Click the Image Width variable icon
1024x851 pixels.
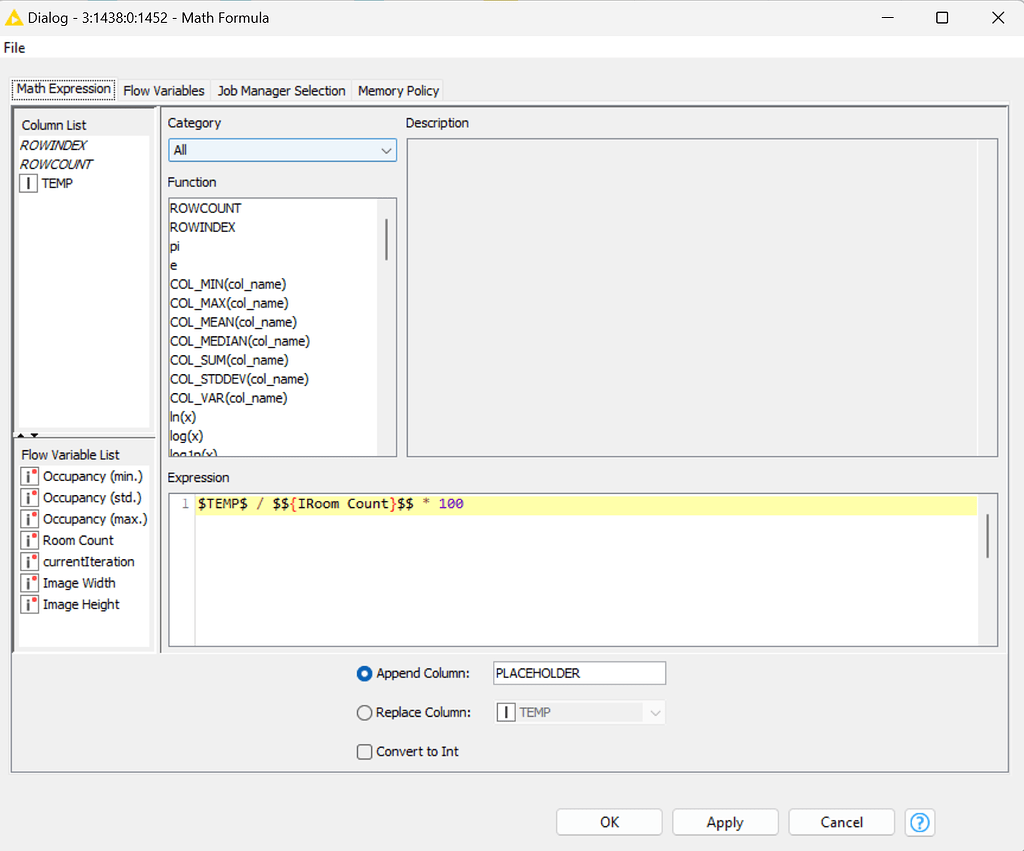28,583
